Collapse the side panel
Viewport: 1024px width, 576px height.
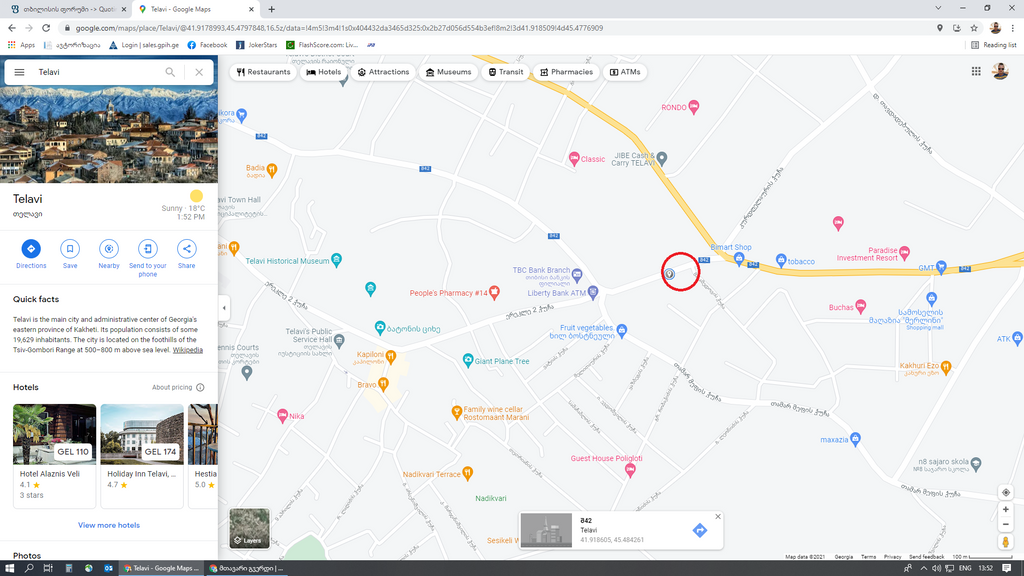[224, 308]
